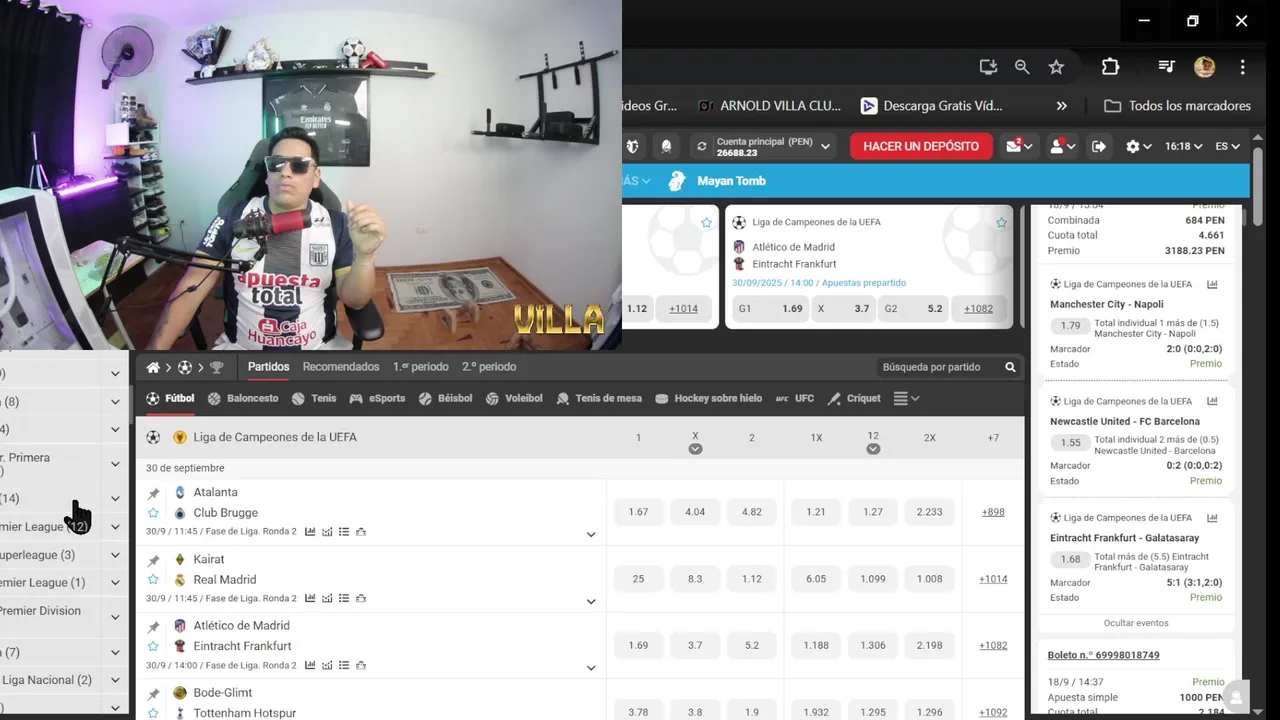Click the Chrome extensions puzzle icon

point(1110,67)
